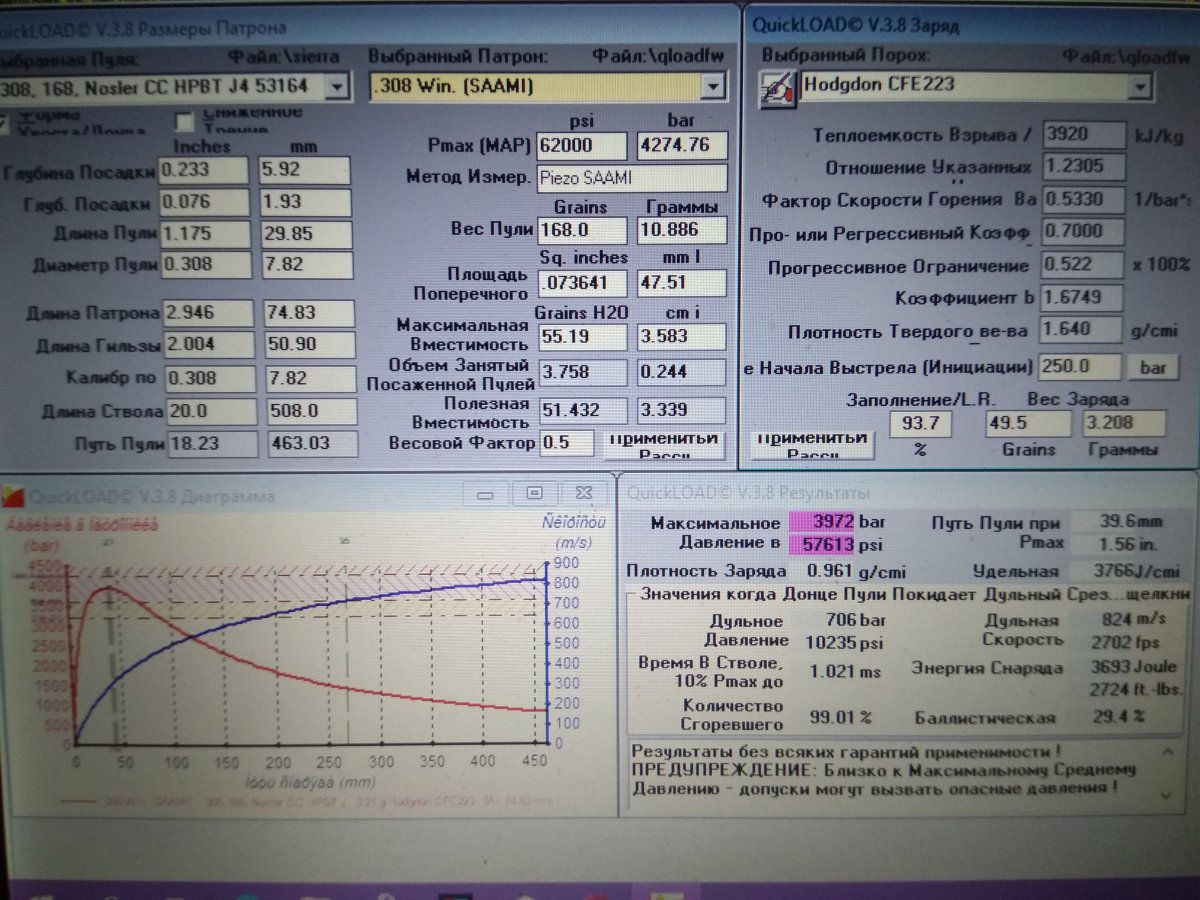1200x900 pixels.
Task: Click the burning rate factor 0.5330 field
Action: coord(1082,199)
